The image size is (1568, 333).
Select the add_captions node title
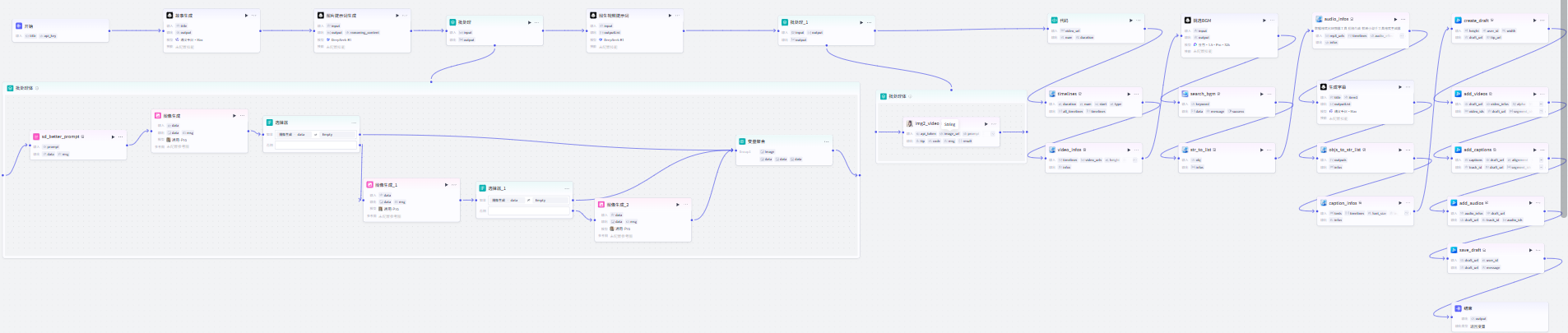click(x=1477, y=150)
